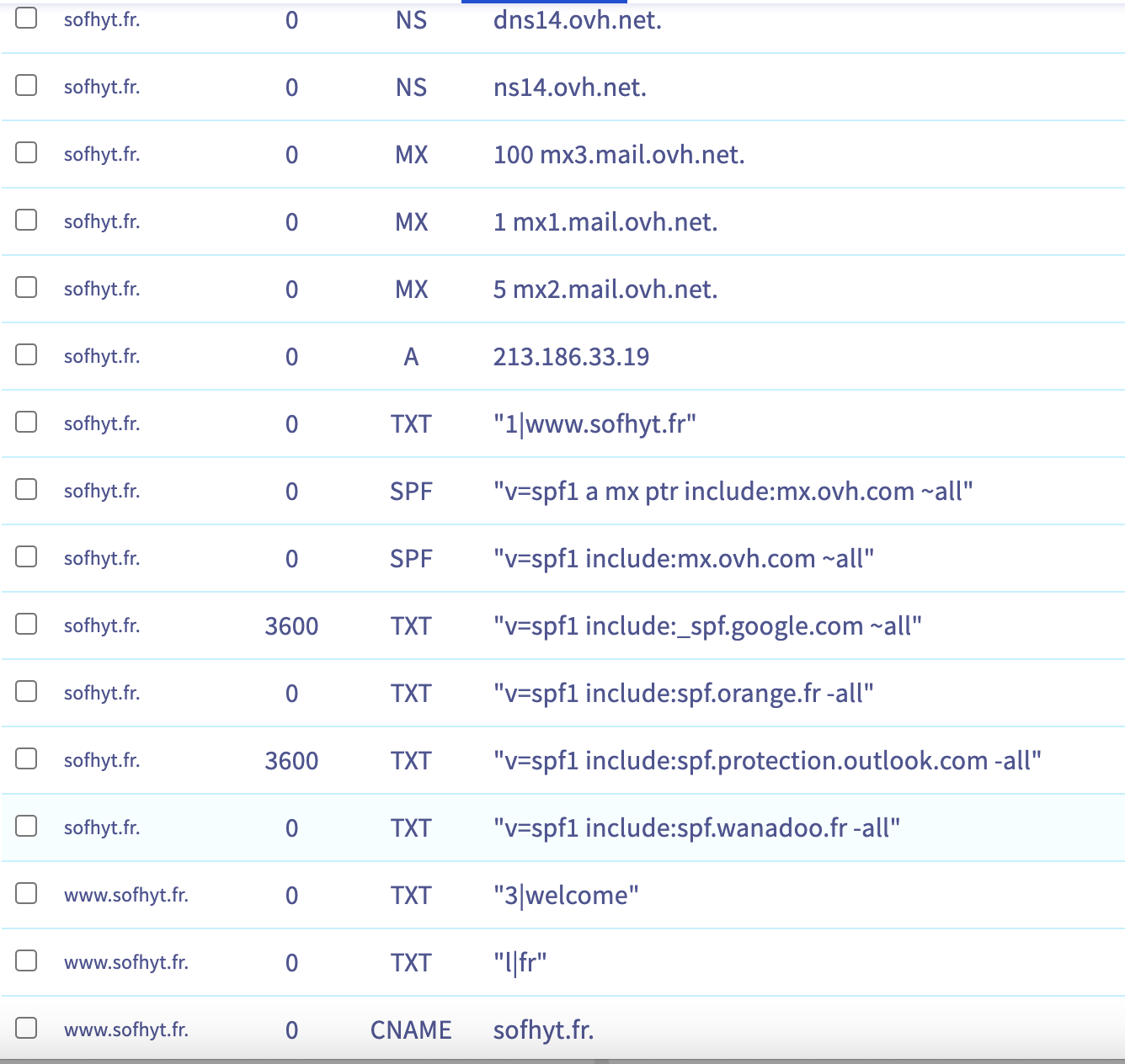Viewport: 1125px width, 1064px height.
Task: Select the A record 213.186.33.19 checkbox
Action: 26,354
